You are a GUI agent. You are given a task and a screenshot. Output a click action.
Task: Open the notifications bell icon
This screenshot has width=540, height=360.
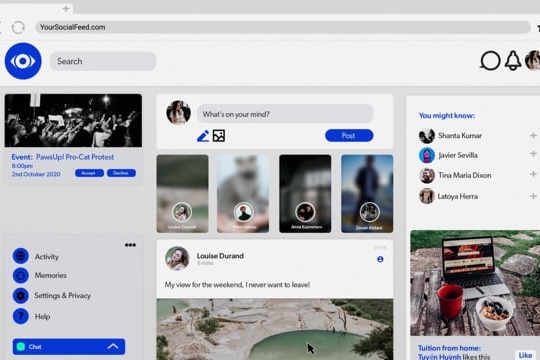513,61
